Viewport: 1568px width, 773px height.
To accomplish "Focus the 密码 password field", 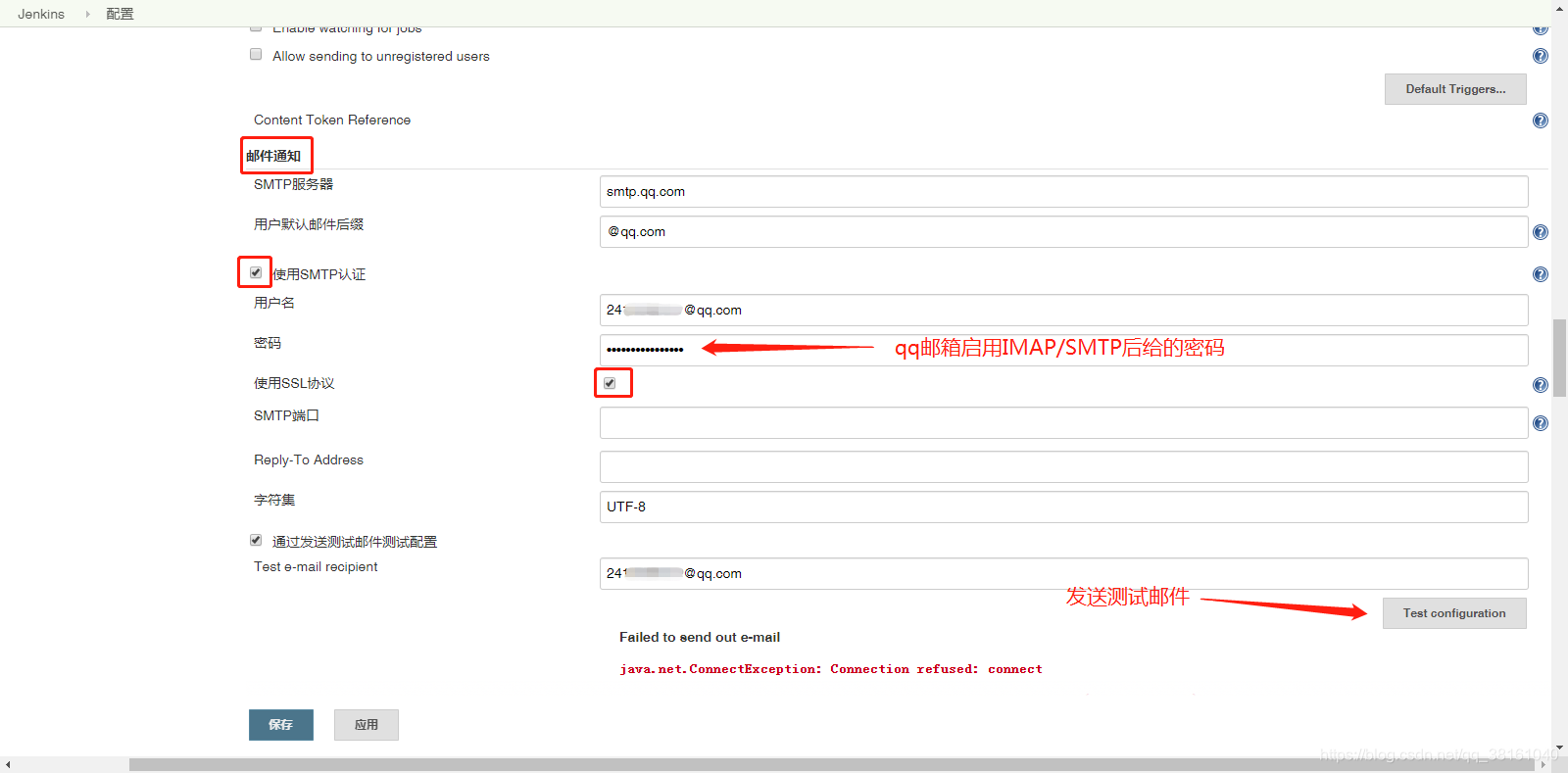I will 1064,351.
